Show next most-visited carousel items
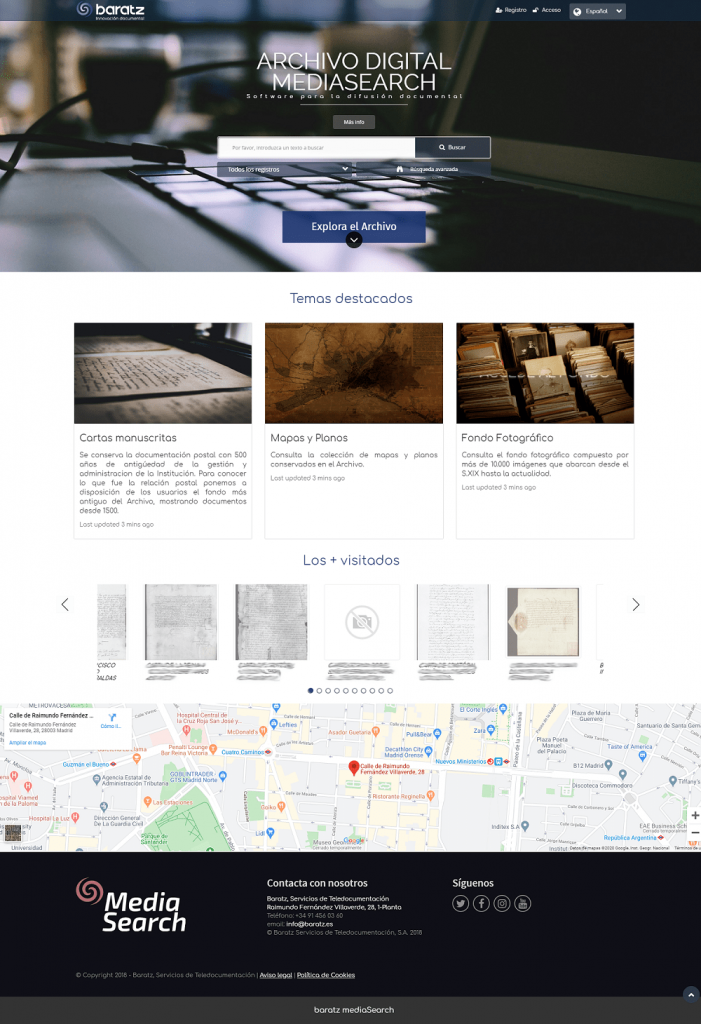This screenshot has width=701, height=1024. tap(635, 604)
